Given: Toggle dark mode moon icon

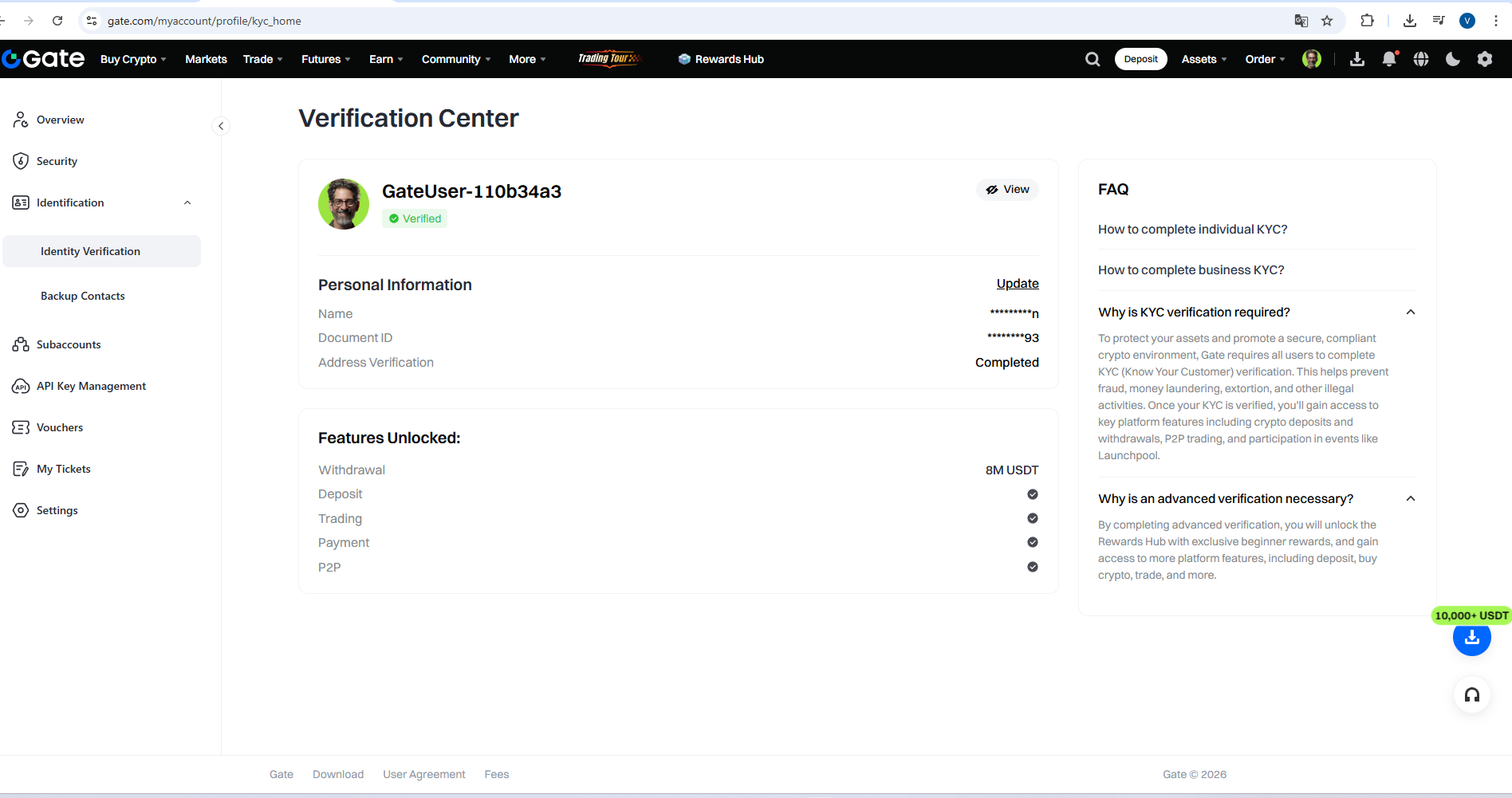Looking at the screenshot, I should point(1453,59).
